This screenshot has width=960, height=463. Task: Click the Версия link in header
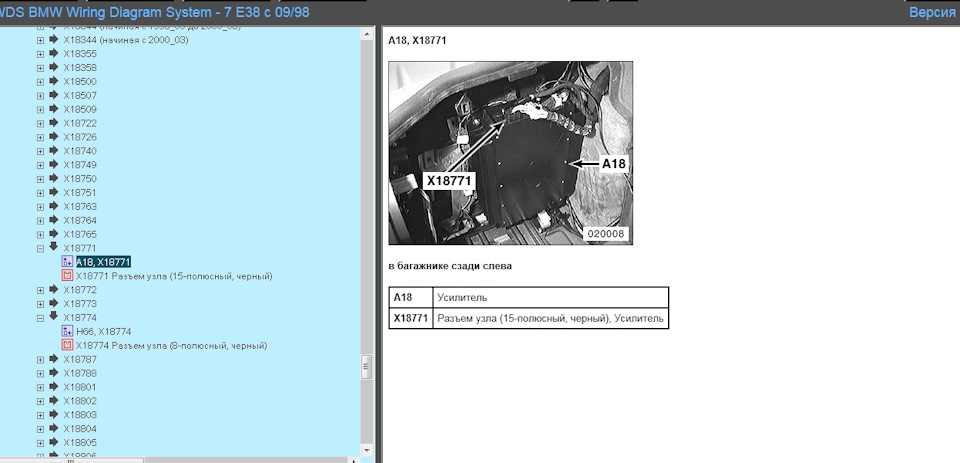(x=933, y=12)
